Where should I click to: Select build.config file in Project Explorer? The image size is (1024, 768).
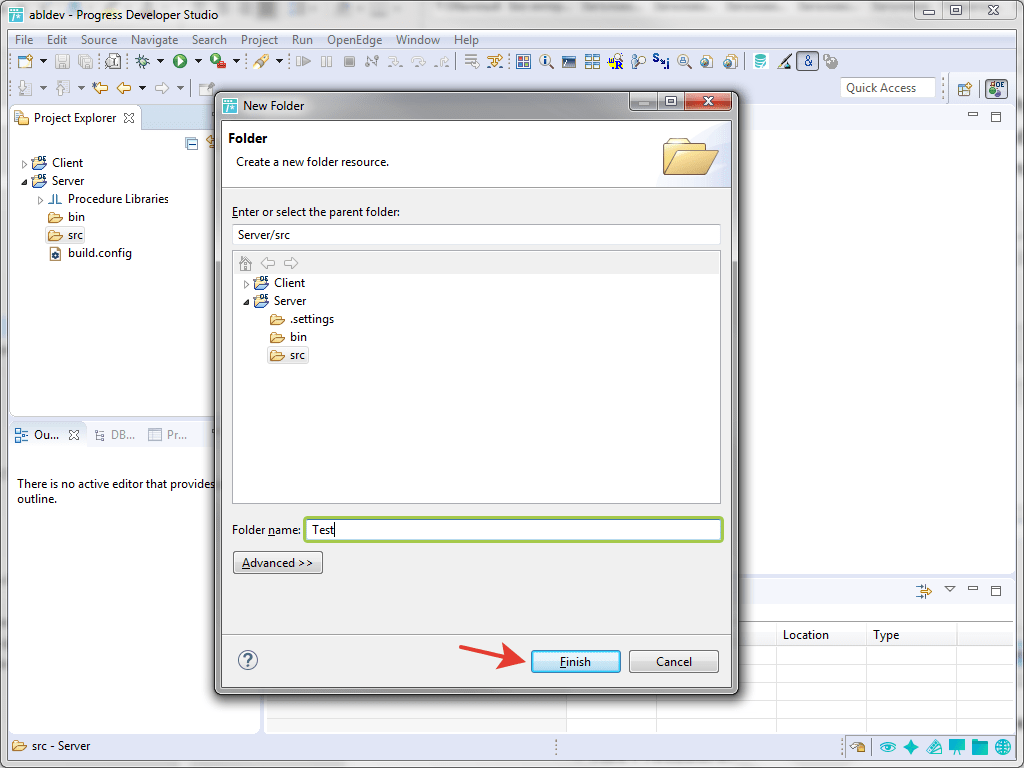click(x=91, y=253)
